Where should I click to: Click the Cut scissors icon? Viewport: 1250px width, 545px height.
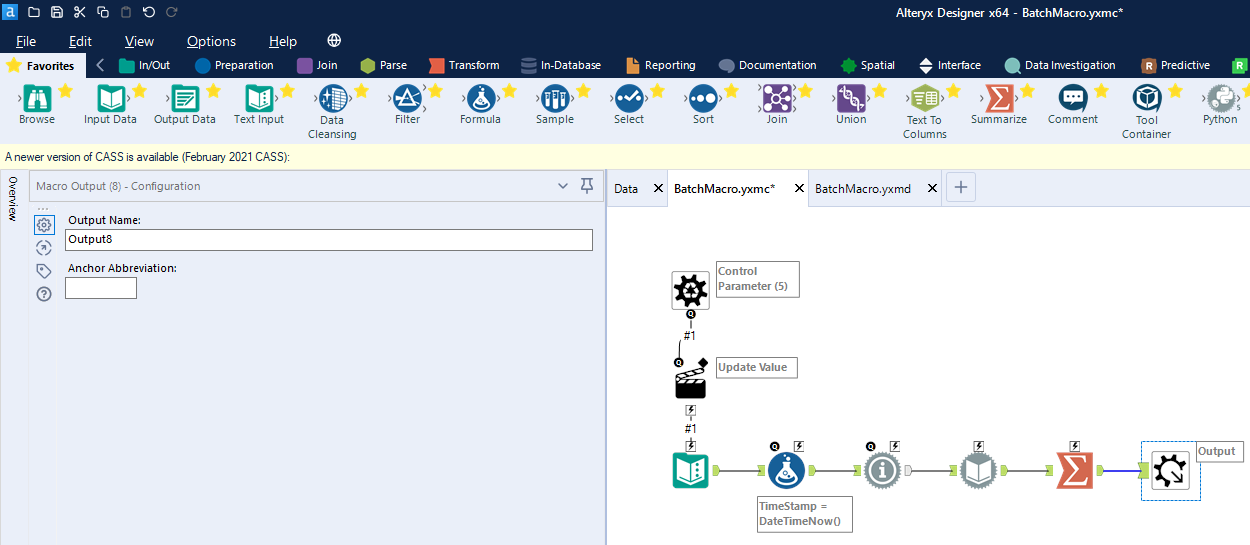pyautogui.click(x=80, y=12)
